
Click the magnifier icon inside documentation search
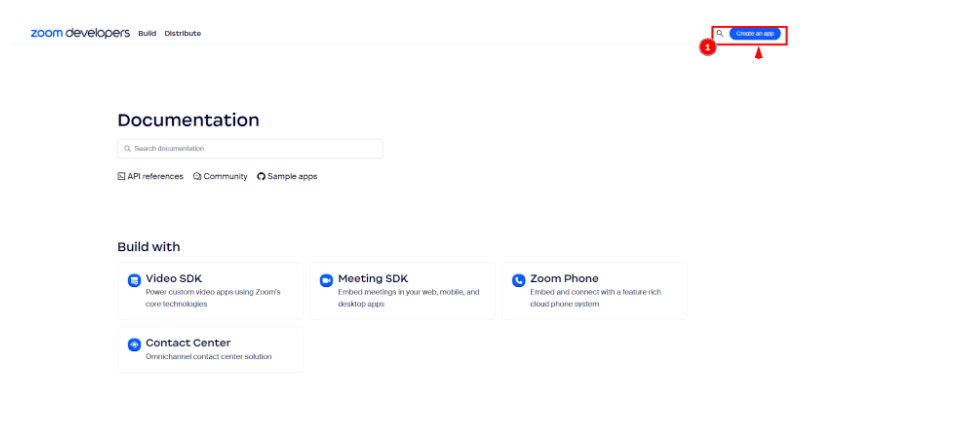127,148
